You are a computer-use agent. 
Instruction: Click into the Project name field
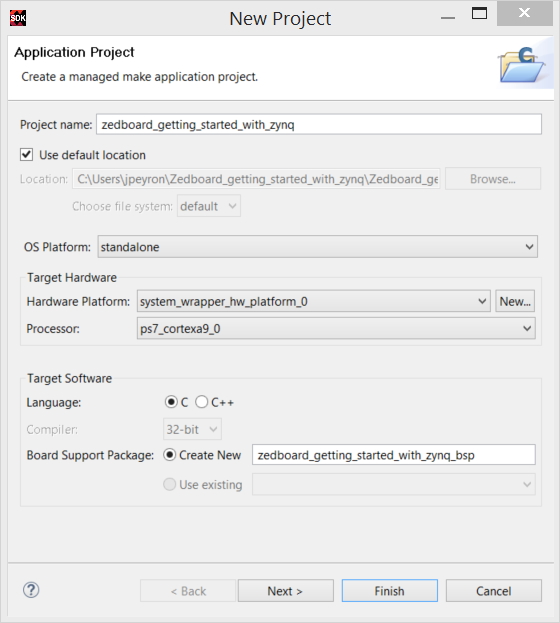(x=319, y=124)
